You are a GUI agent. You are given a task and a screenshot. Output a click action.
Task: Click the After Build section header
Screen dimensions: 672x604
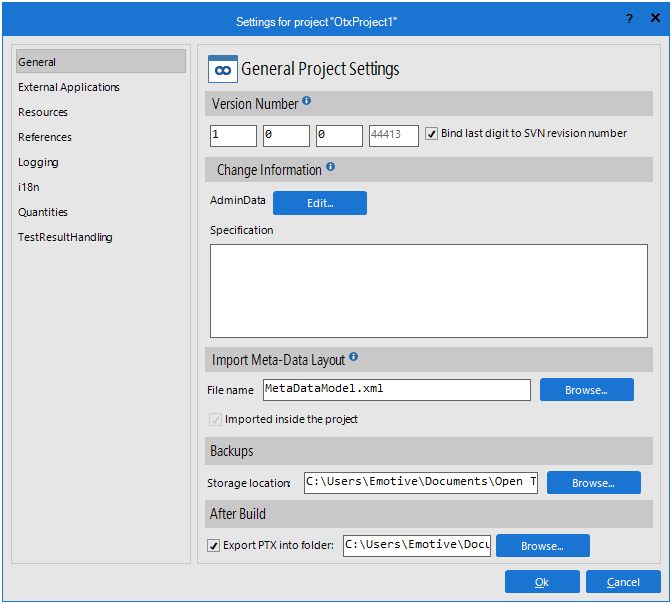point(429,514)
